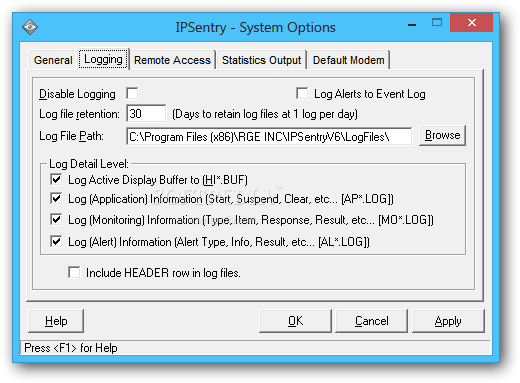
Task: Tick Log Alerts to Event Log
Action: 302,93
